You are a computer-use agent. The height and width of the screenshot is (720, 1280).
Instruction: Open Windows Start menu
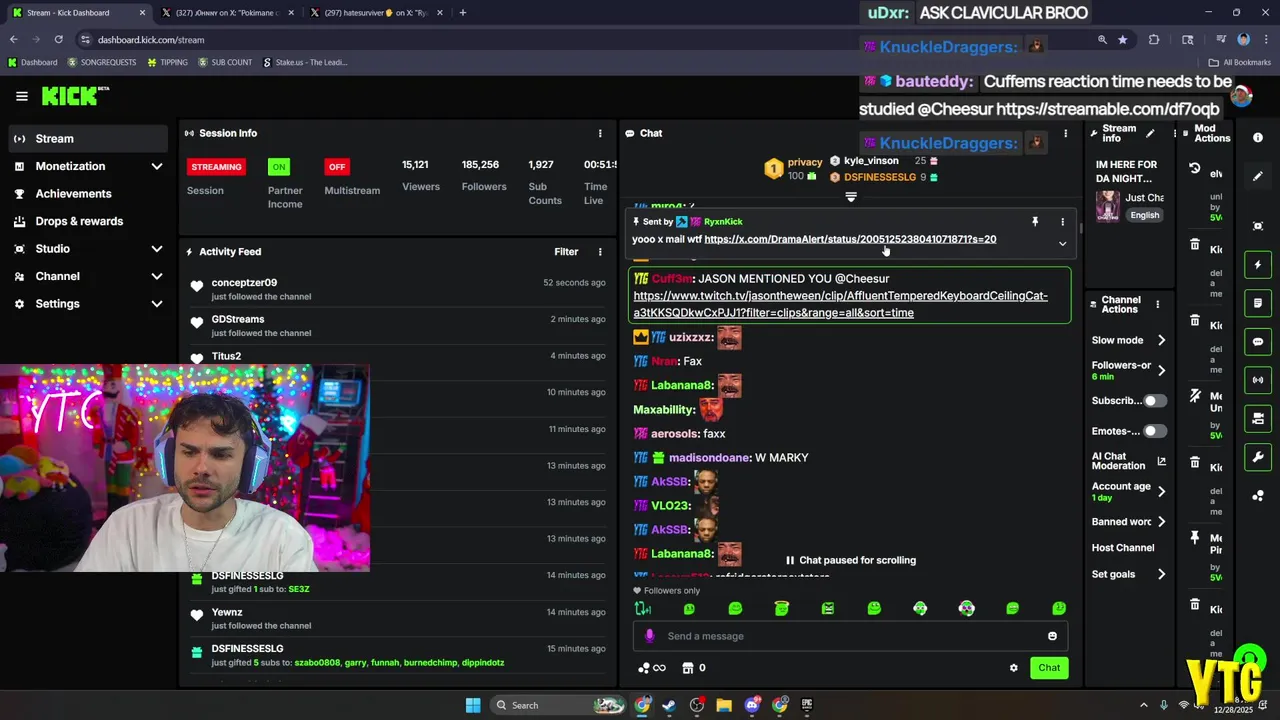(473, 705)
